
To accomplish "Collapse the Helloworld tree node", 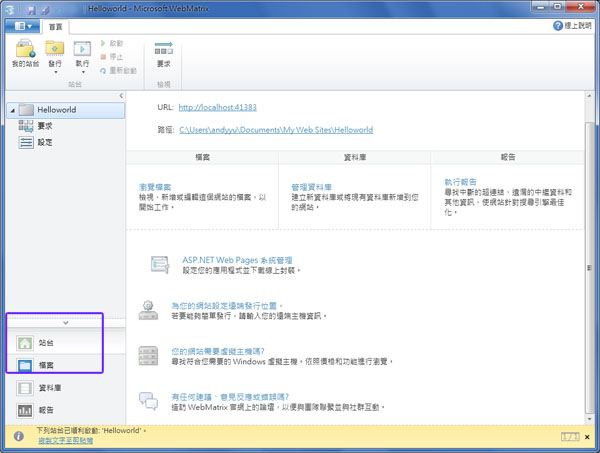I will (x=13, y=110).
